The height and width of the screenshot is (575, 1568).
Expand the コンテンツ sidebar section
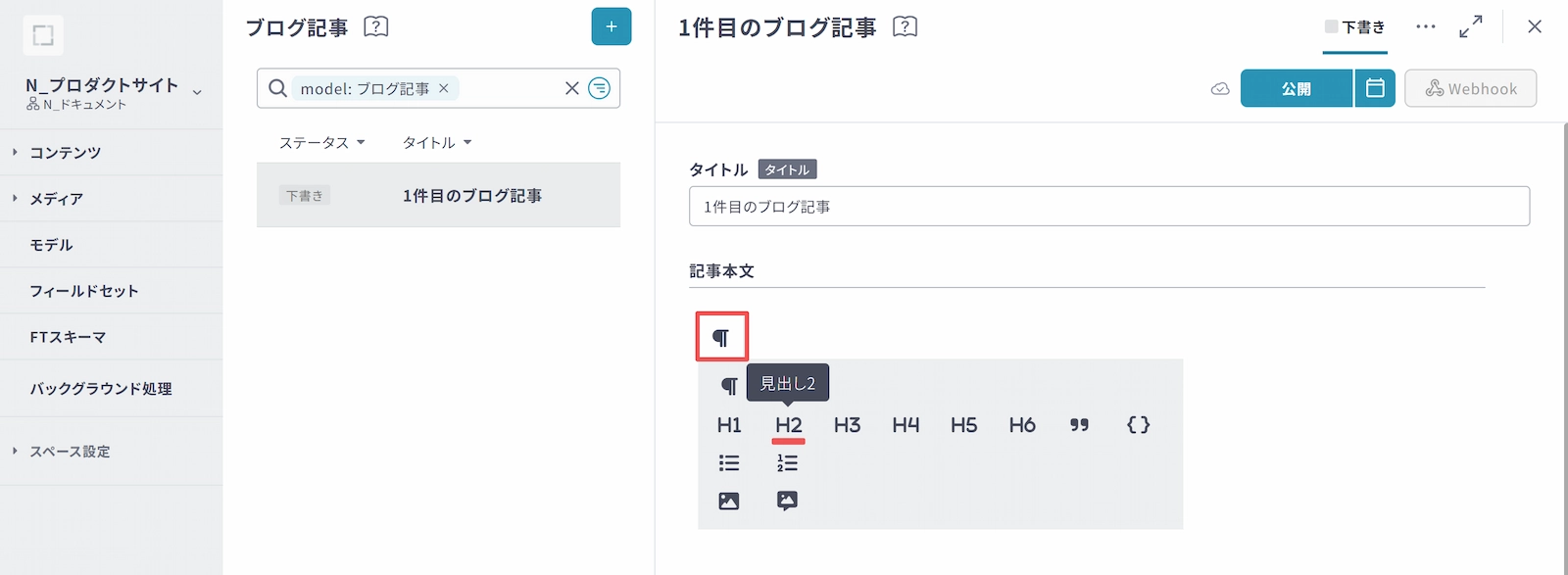pyautogui.click(x=65, y=153)
